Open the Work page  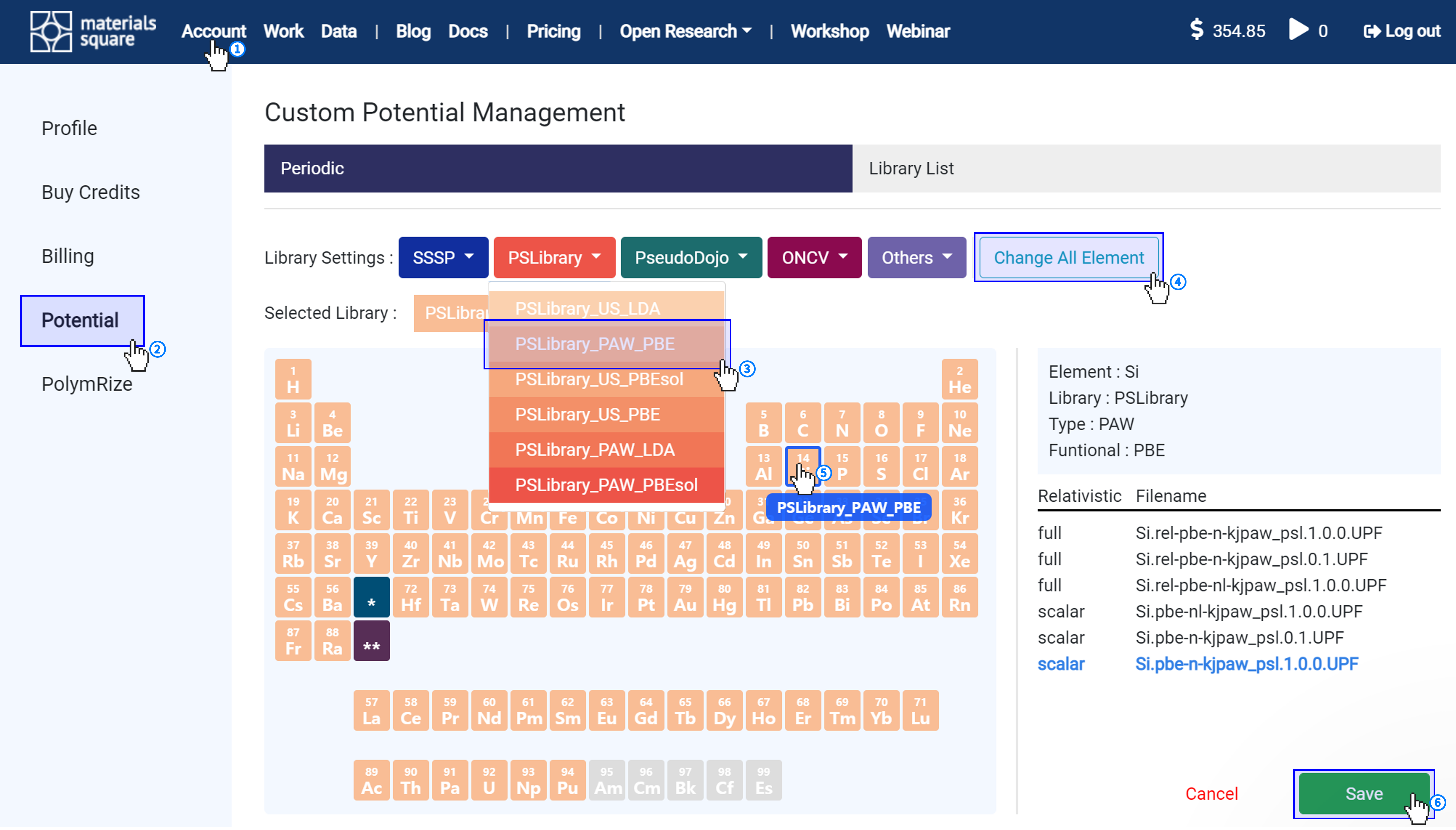coord(283,31)
